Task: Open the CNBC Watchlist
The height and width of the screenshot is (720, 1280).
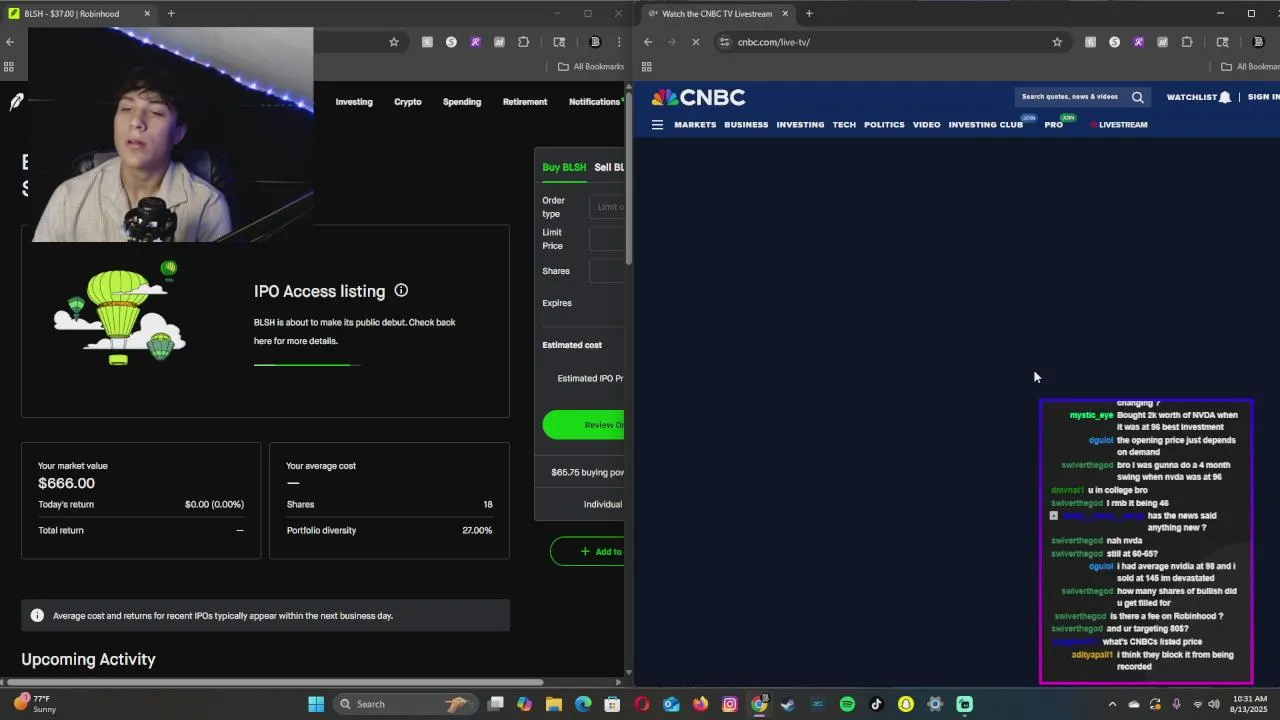Action: (x=1198, y=97)
